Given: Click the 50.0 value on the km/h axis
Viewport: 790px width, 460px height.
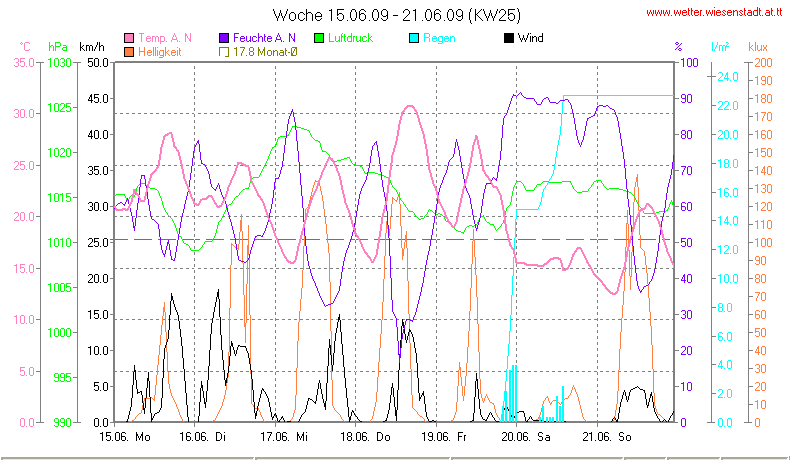Looking at the screenshot, I should [98, 63].
